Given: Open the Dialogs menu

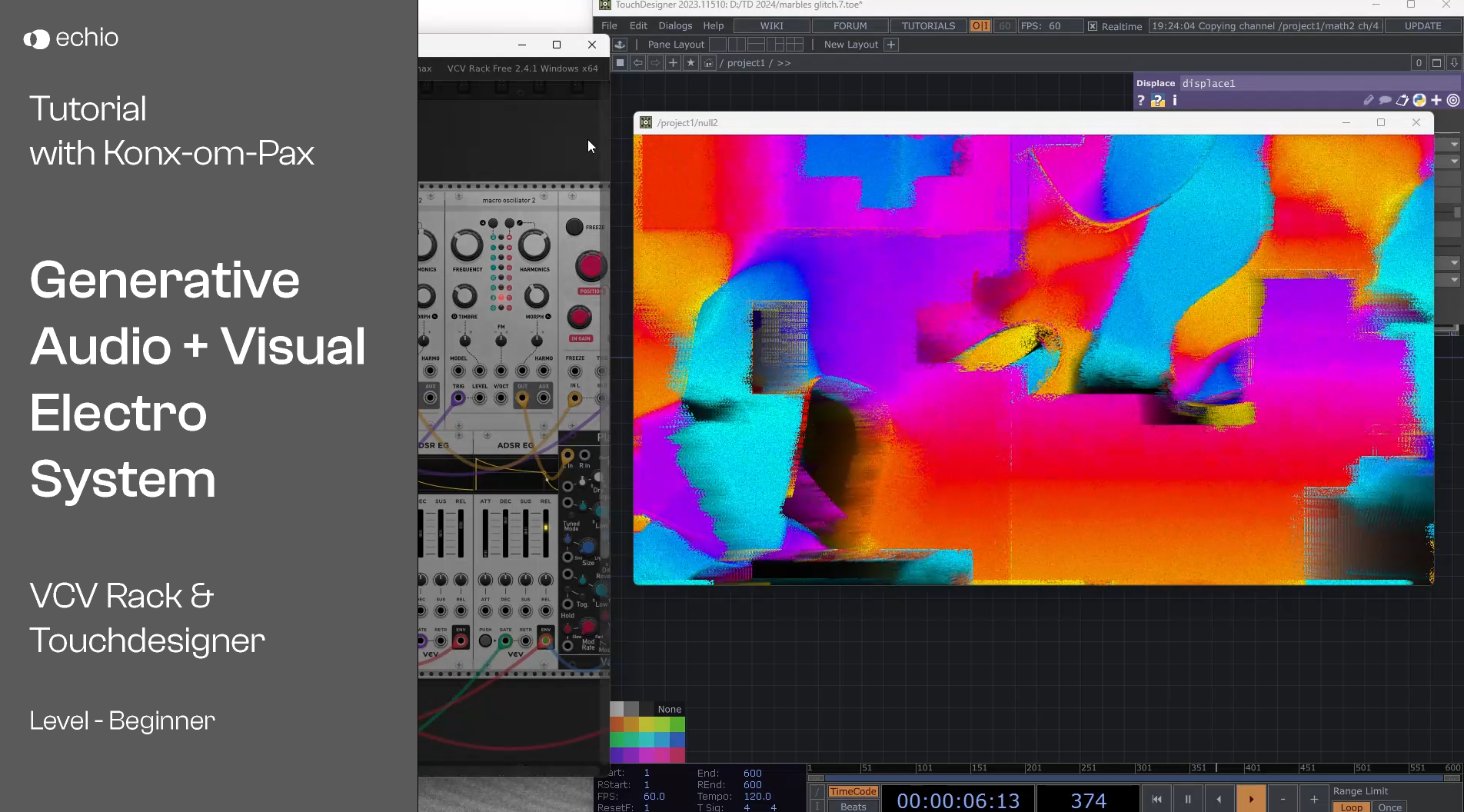Looking at the screenshot, I should [675, 25].
